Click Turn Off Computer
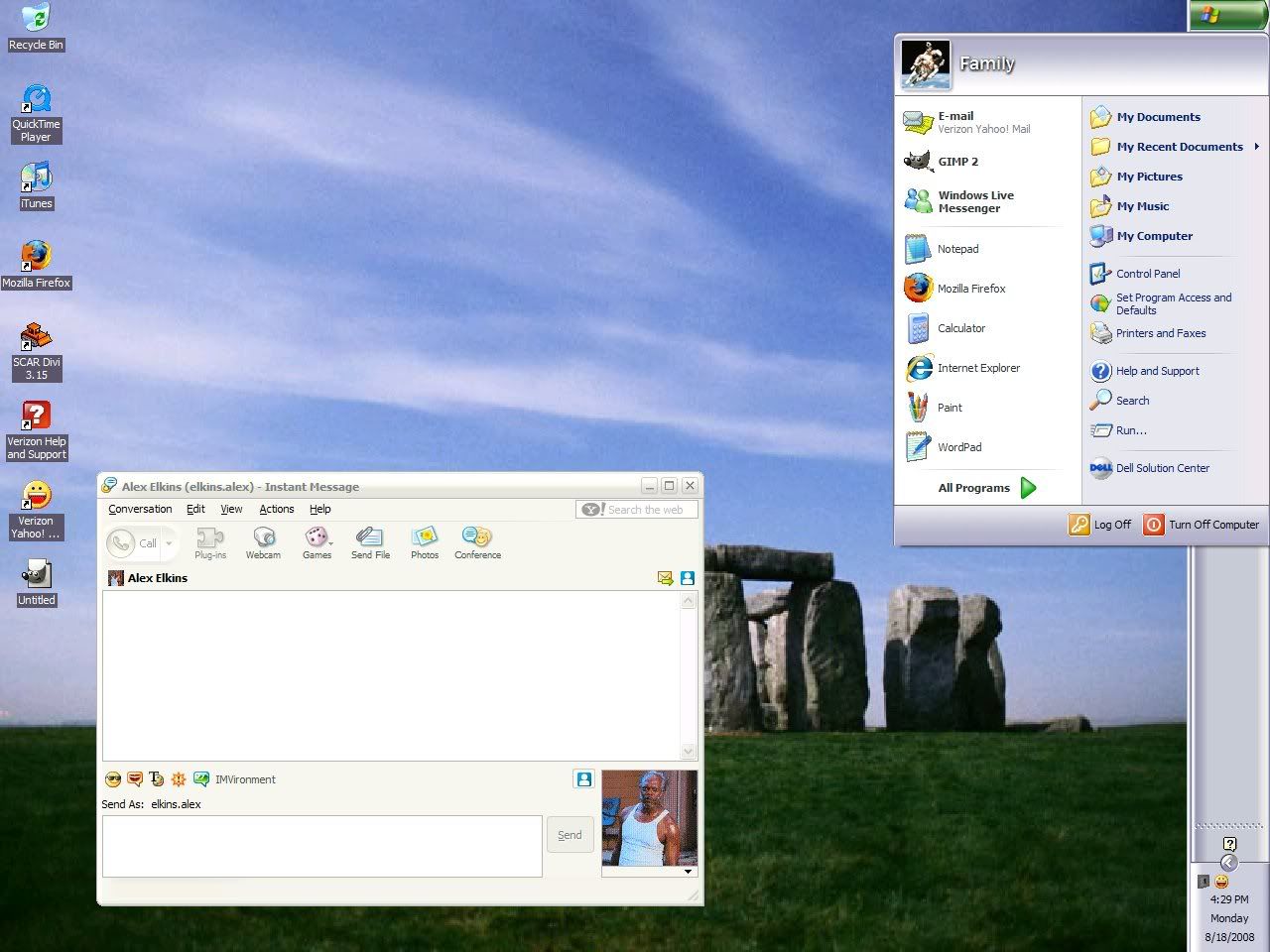1270x952 pixels. [x=1202, y=525]
